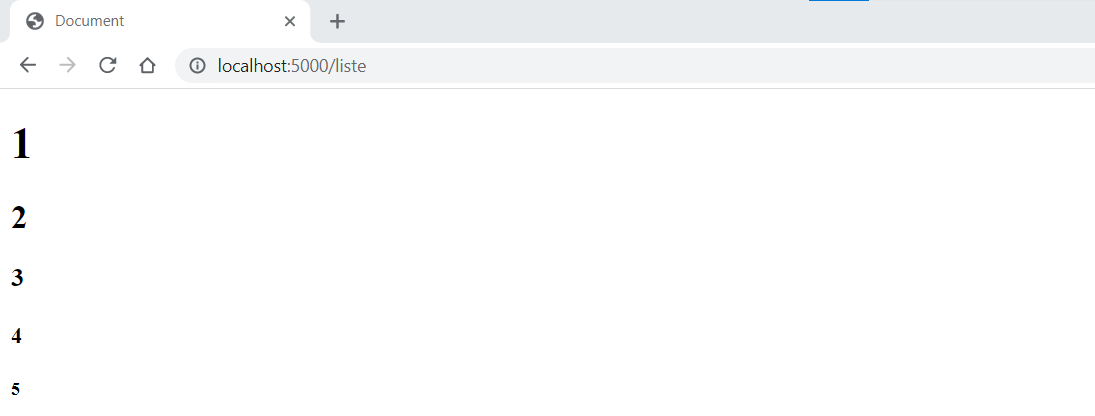Select the heading "3" on the page
This screenshot has height=416, width=1095.
(x=17, y=278)
